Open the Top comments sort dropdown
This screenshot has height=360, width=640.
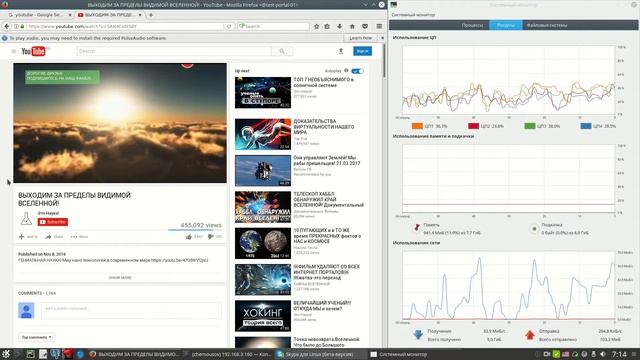(x=36, y=337)
